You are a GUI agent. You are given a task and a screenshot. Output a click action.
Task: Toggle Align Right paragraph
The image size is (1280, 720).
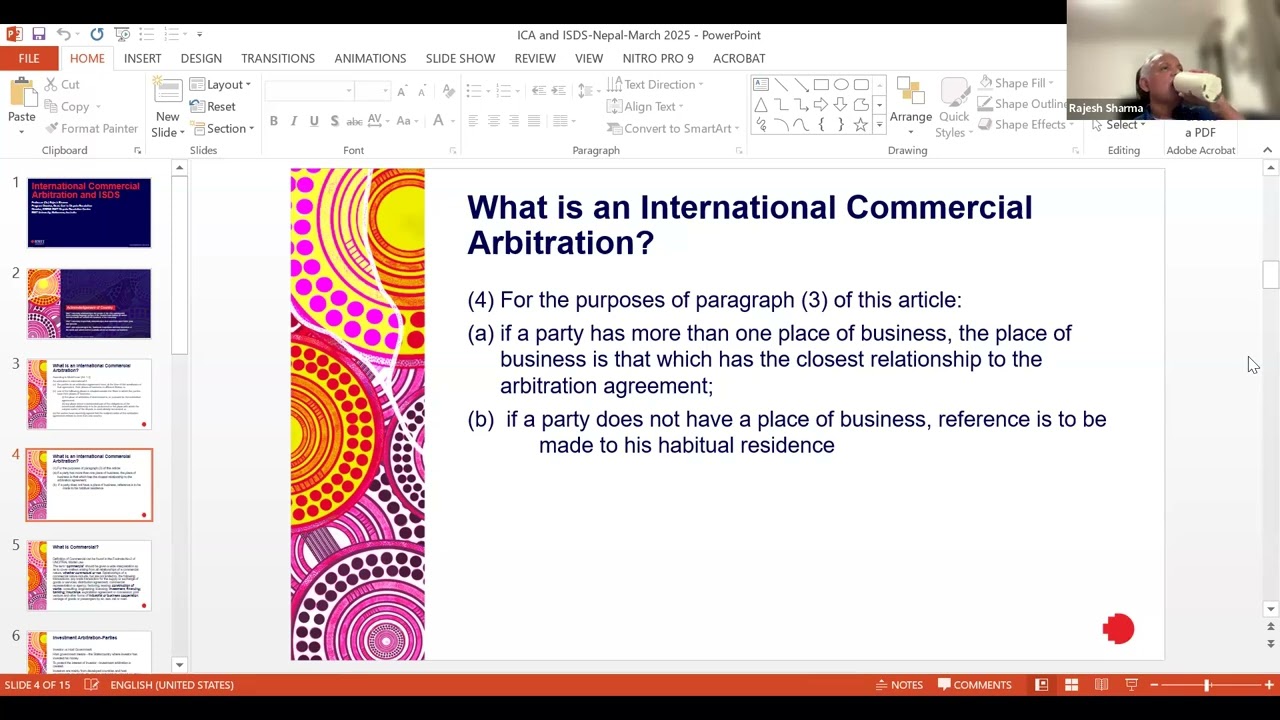coord(513,121)
